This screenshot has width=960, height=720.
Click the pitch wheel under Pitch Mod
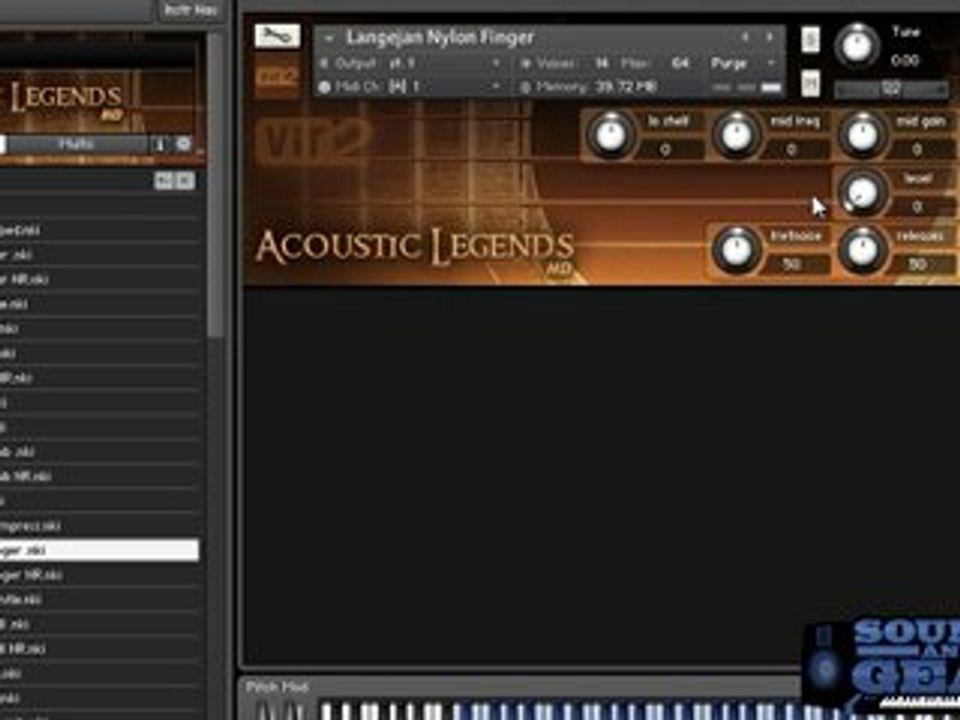pyautogui.click(x=266, y=710)
